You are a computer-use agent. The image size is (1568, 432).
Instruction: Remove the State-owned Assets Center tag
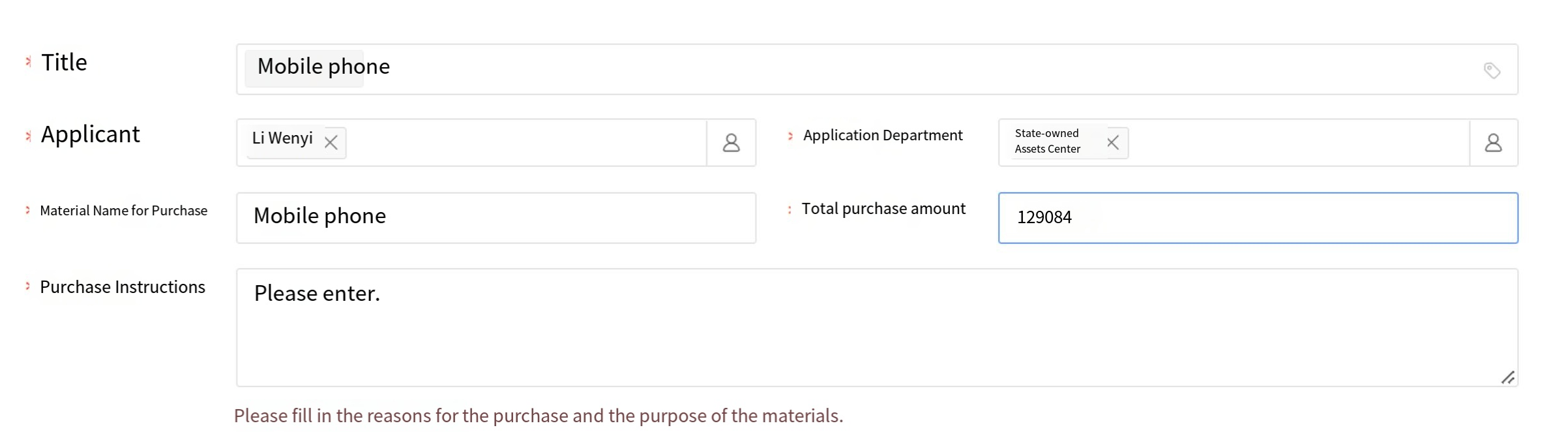point(1113,142)
